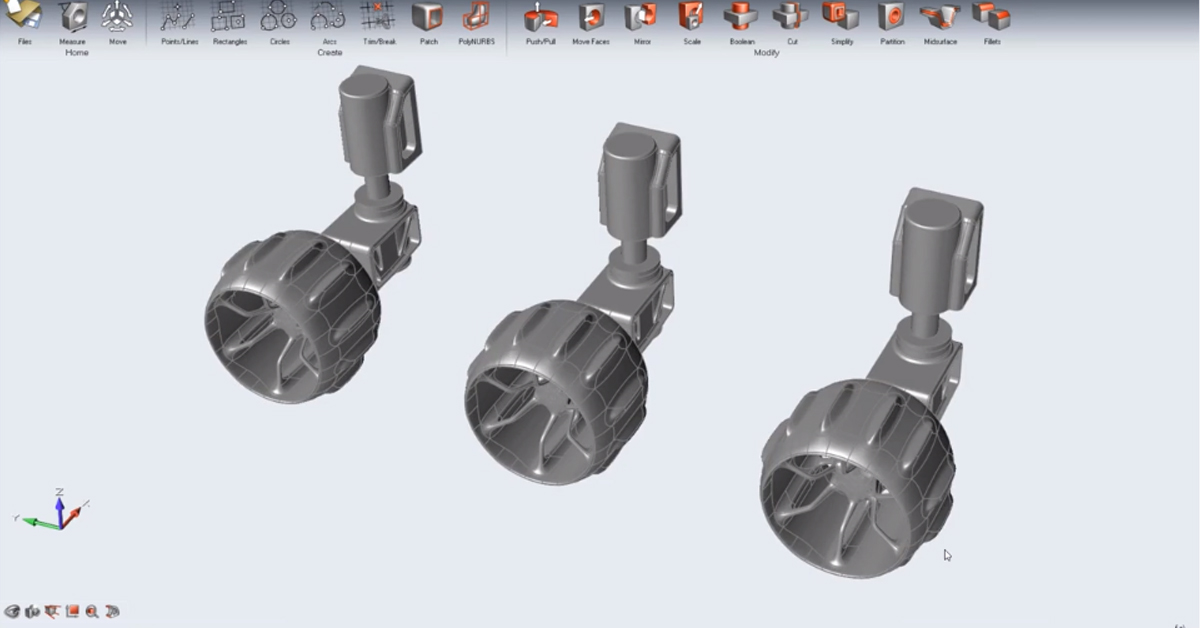
Task: Click the blue Z axis on the triad
Action: pos(60,508)
